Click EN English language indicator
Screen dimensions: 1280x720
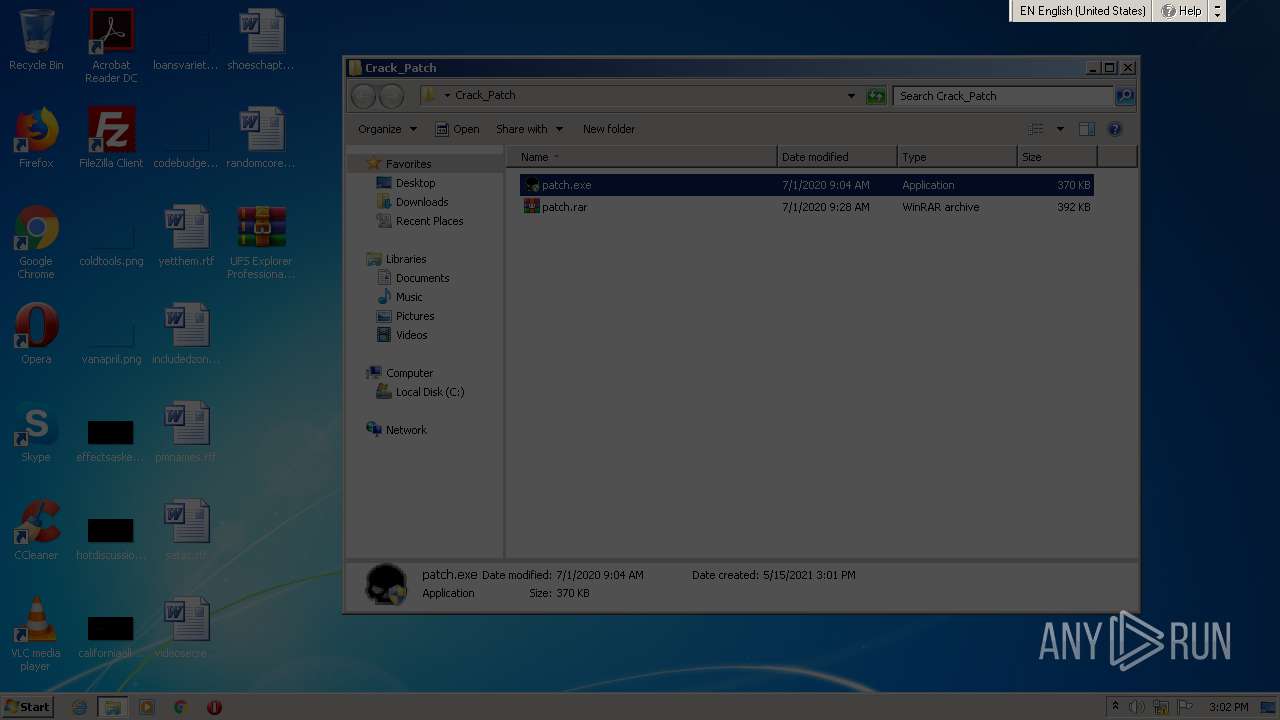(x=1082, y=11)
